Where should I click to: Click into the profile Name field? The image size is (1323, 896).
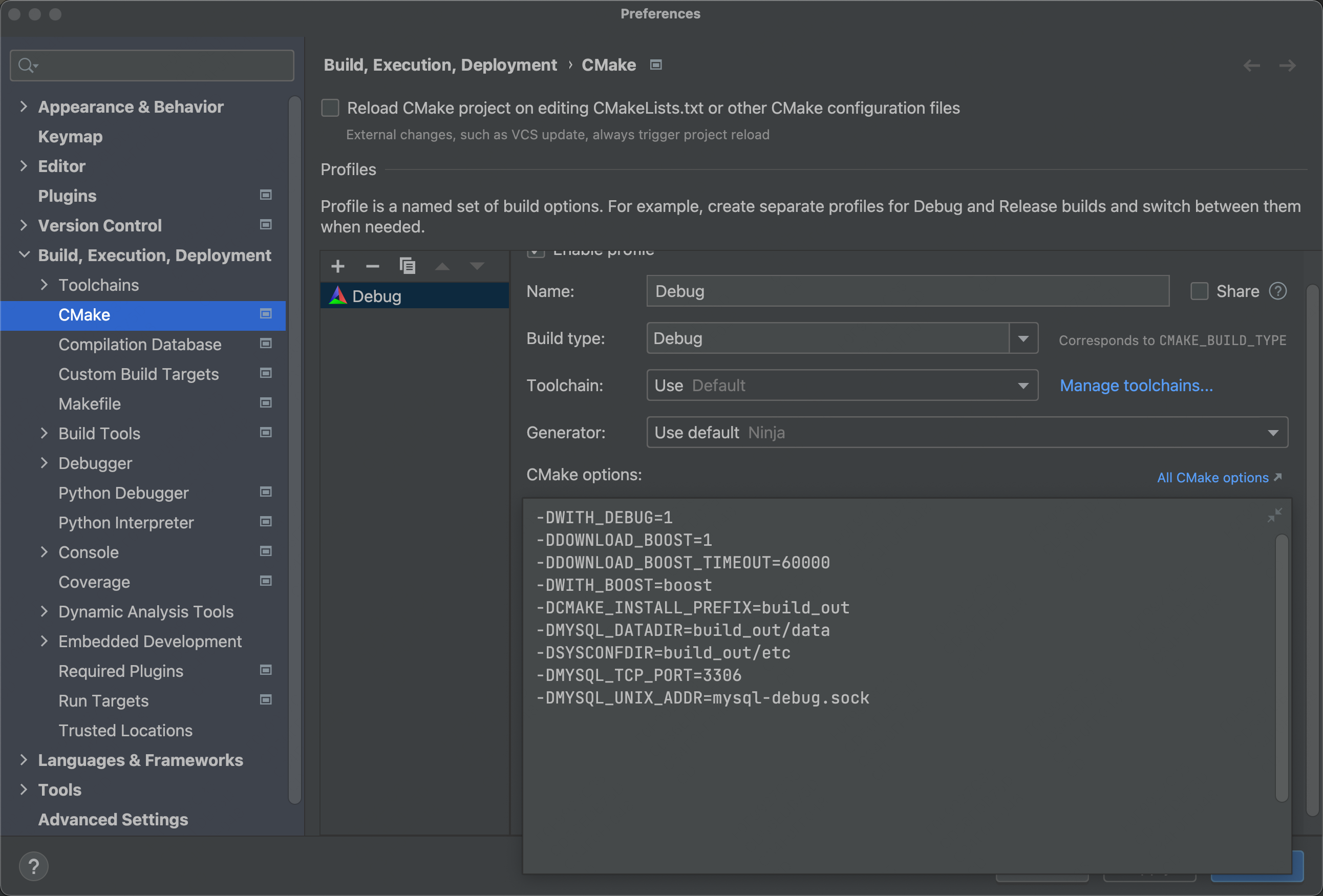[907, 291]
